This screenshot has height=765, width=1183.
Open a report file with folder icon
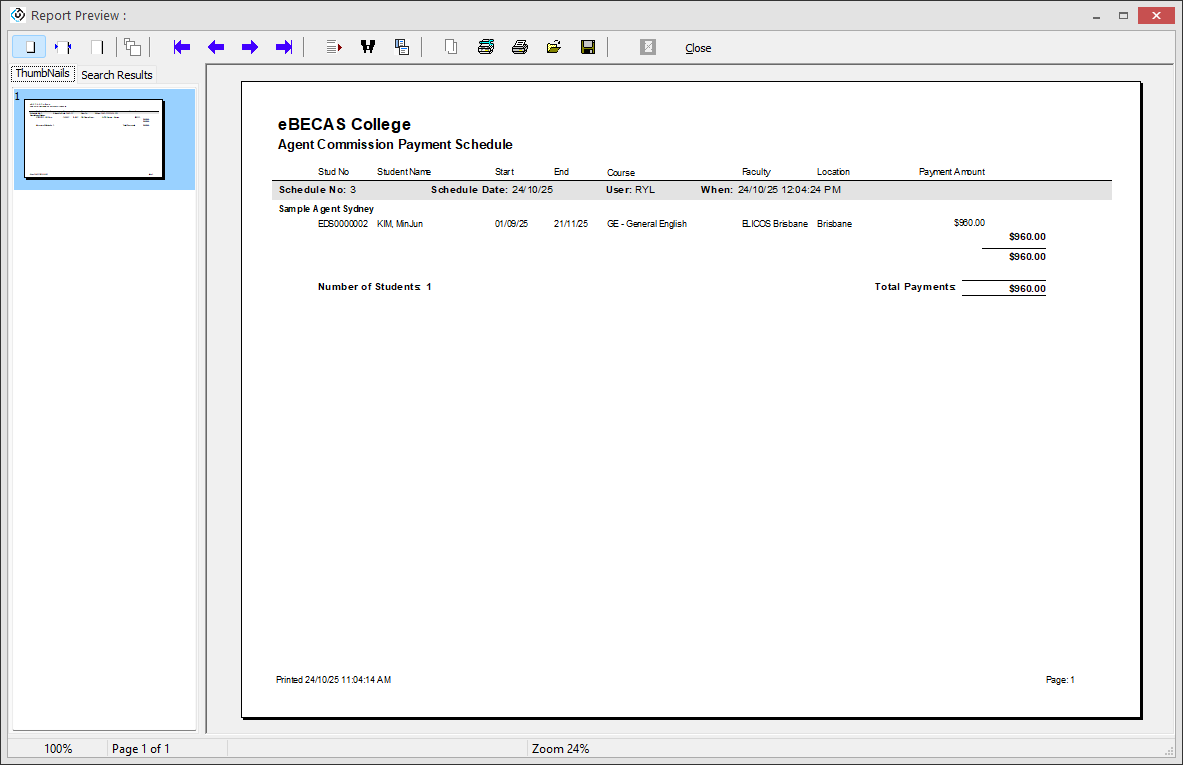coord(554,47)
